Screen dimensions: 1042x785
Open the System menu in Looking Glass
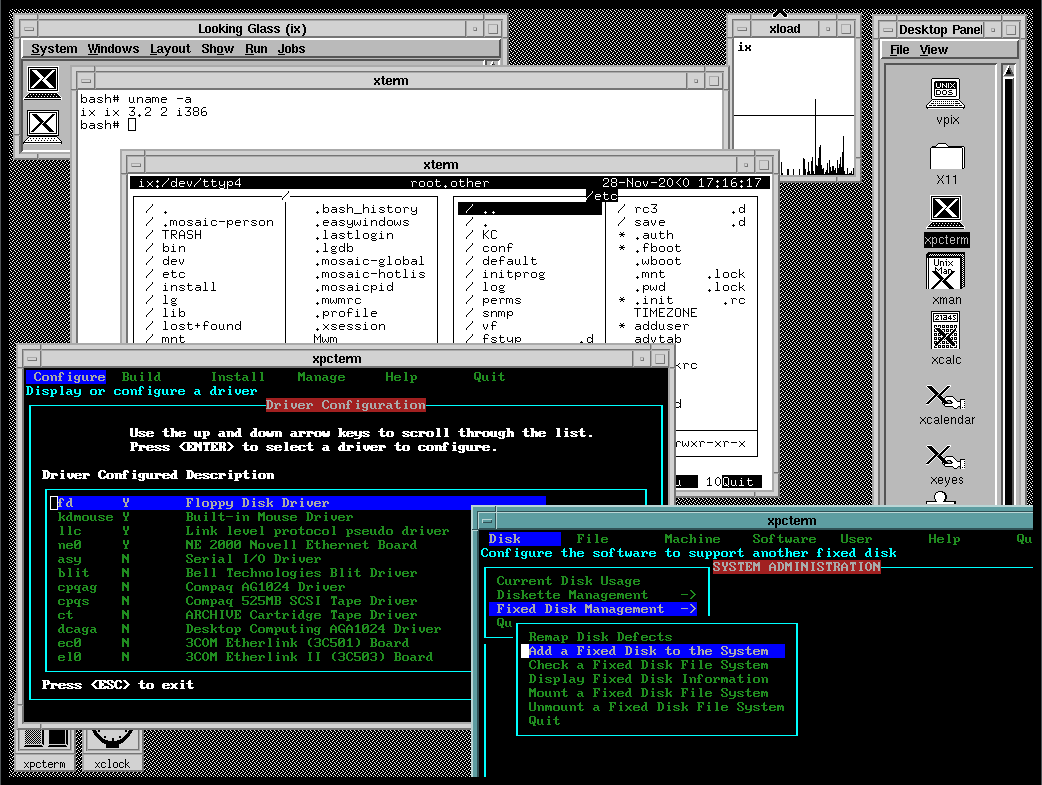[54, 49]
